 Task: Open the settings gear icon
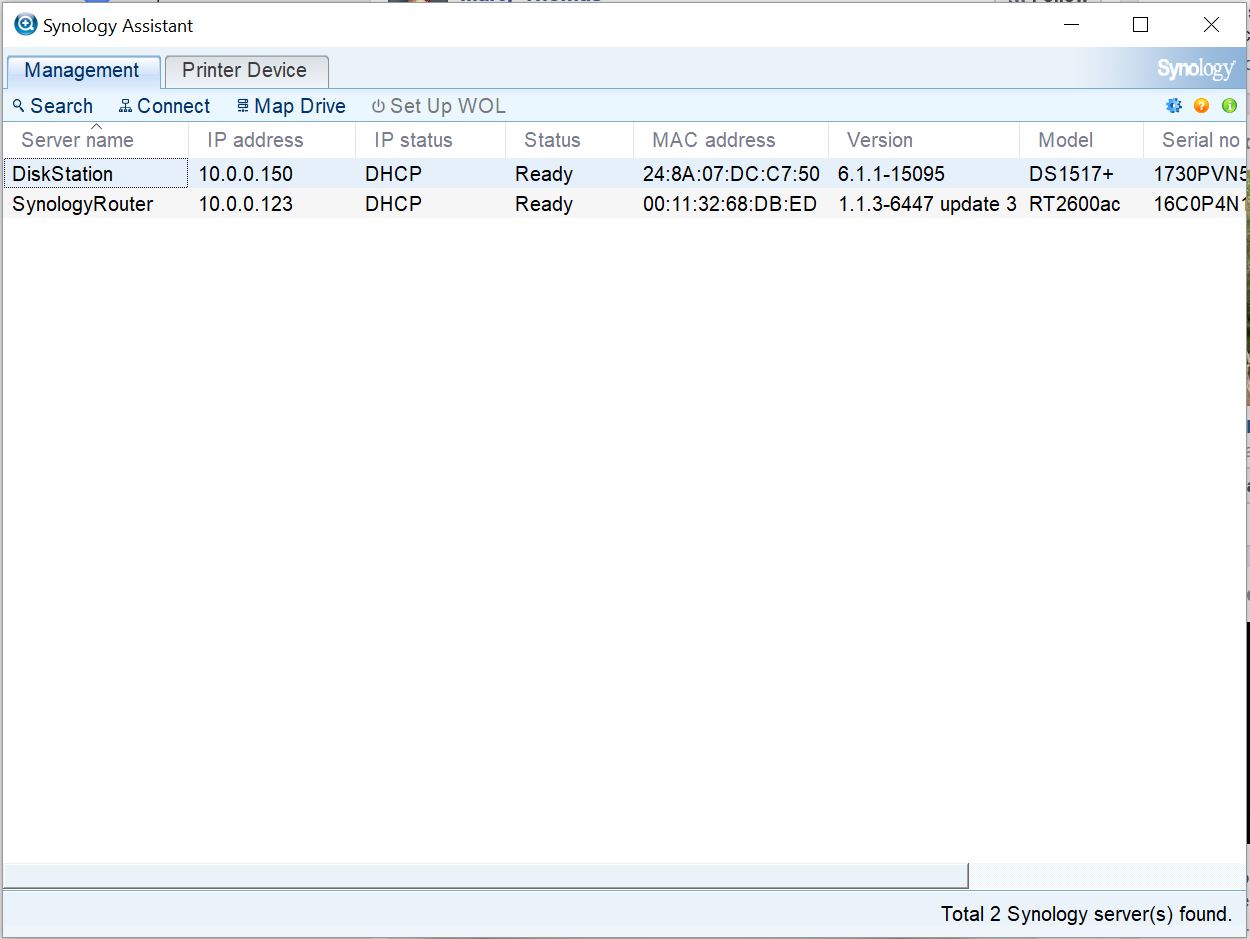1174,106
